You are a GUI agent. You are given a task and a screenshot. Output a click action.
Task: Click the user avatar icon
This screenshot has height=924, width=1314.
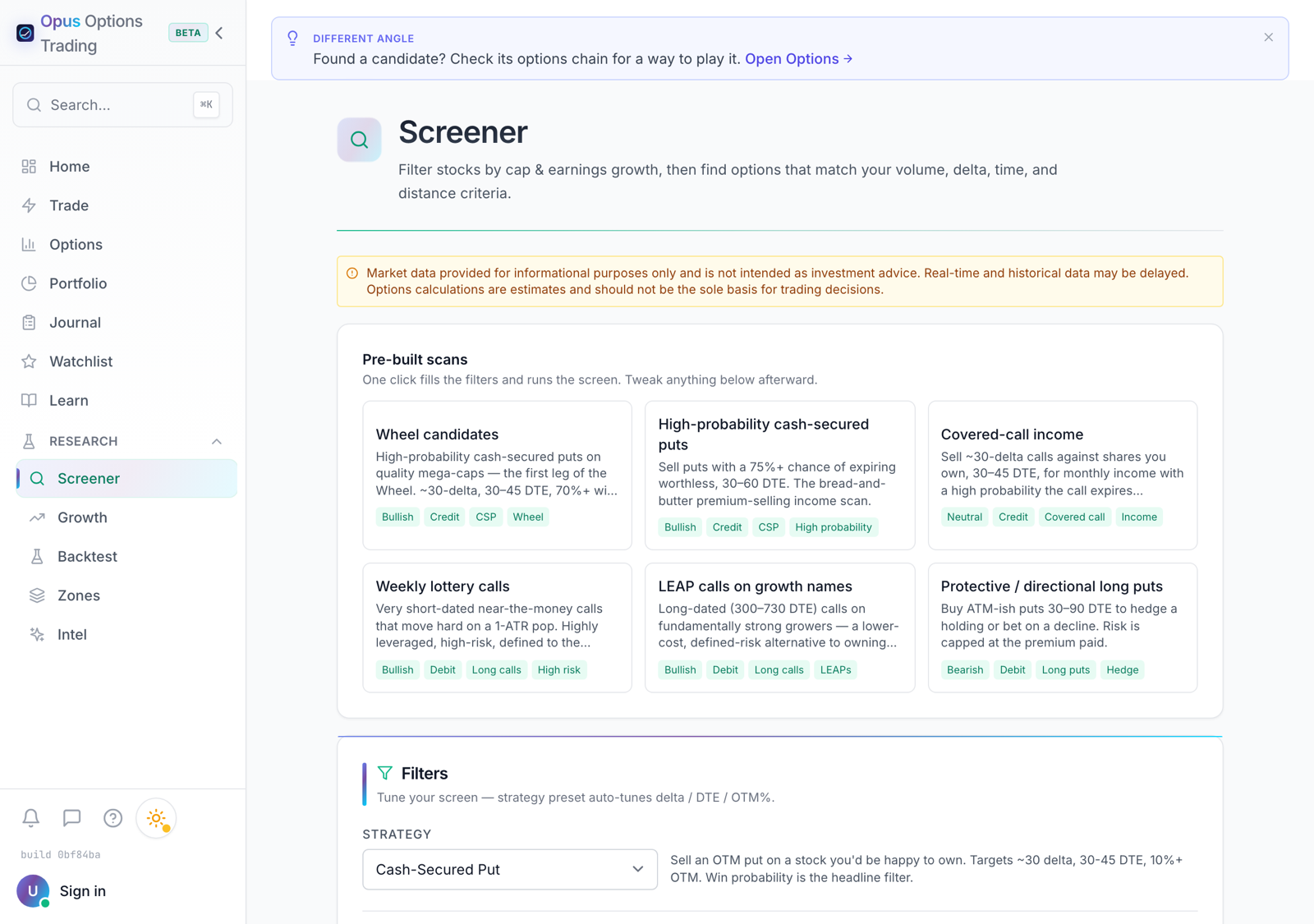[33, 890]
